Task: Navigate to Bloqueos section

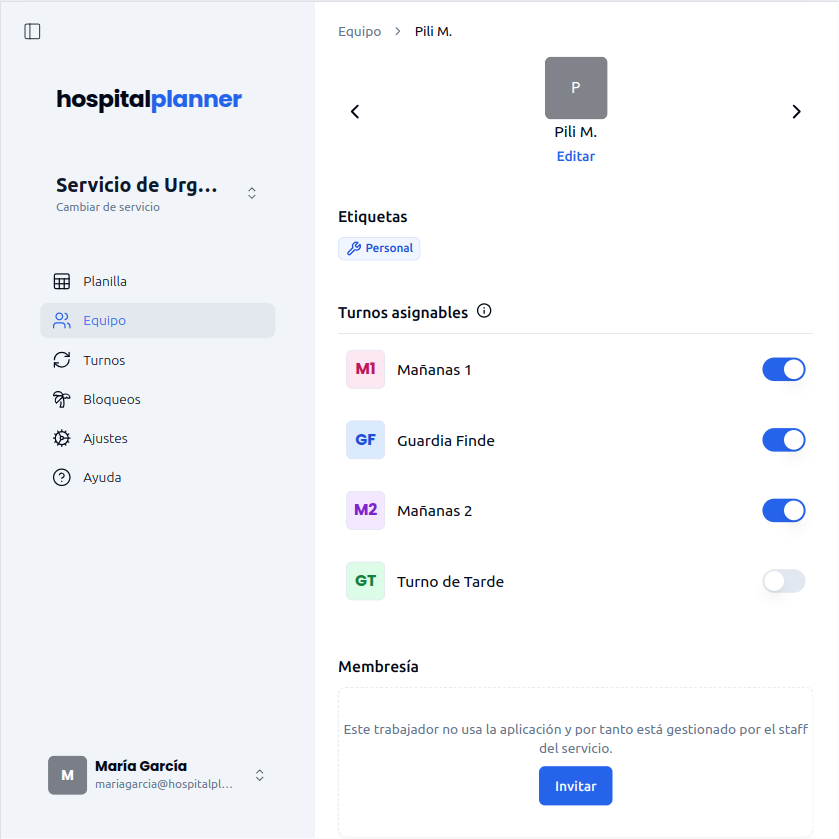Action: [x=111, y=400]
